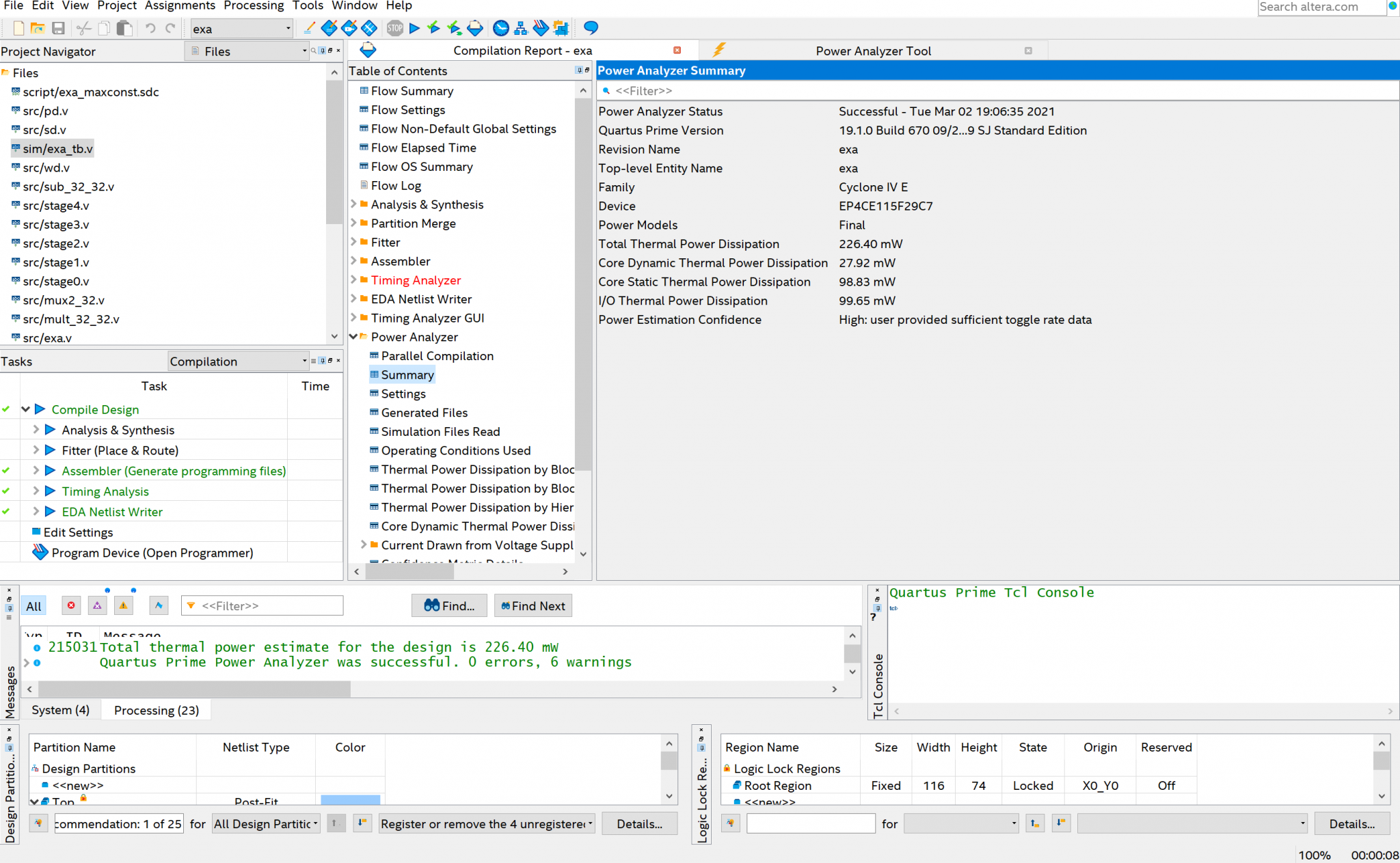Click the Start Compilation play icon
1400x863 pixels.
(414, 28)
